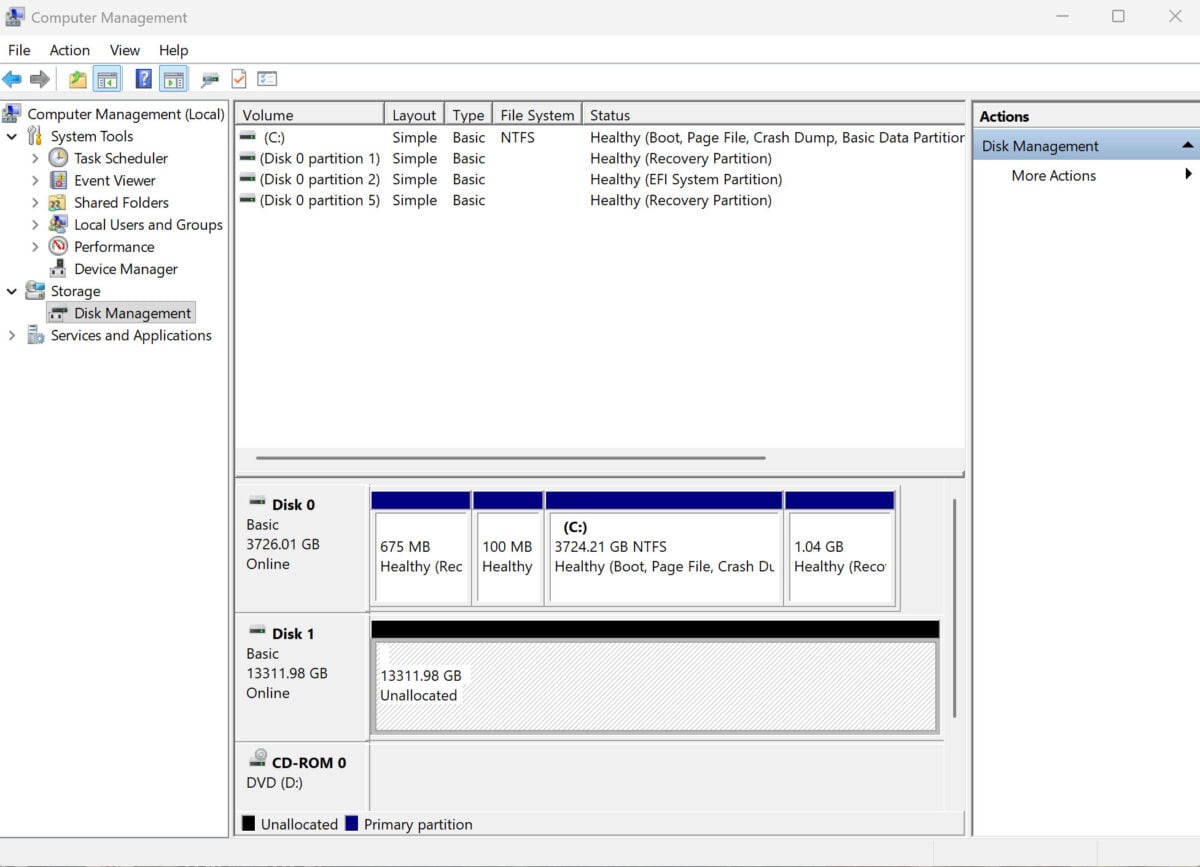This screenshot has width=1200, height=867.
Task: Toggle the Show/Hide Console Tree button
Action: coord(106,78)
